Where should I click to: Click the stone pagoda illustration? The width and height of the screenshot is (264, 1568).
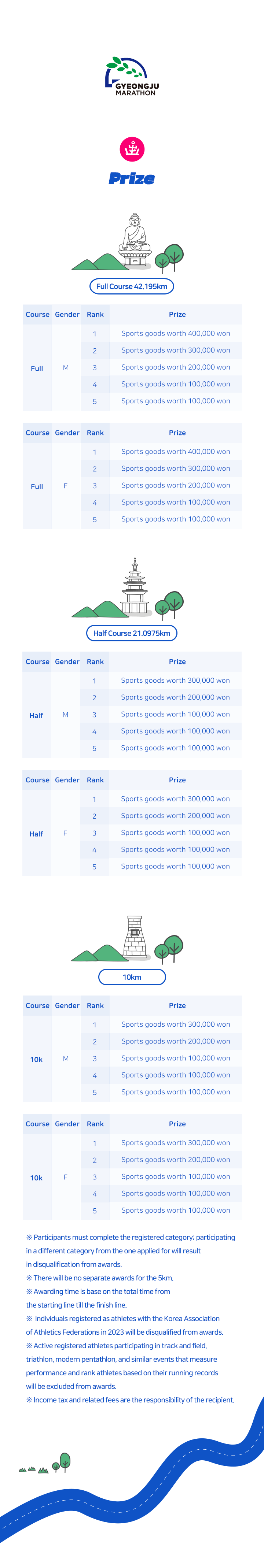click(135, 586)
